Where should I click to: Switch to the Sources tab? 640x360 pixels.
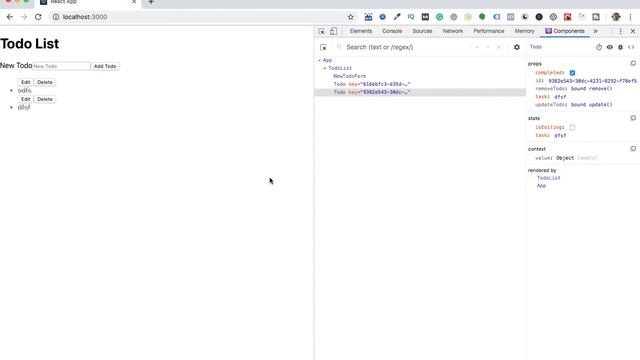click(x=422, y=31)
